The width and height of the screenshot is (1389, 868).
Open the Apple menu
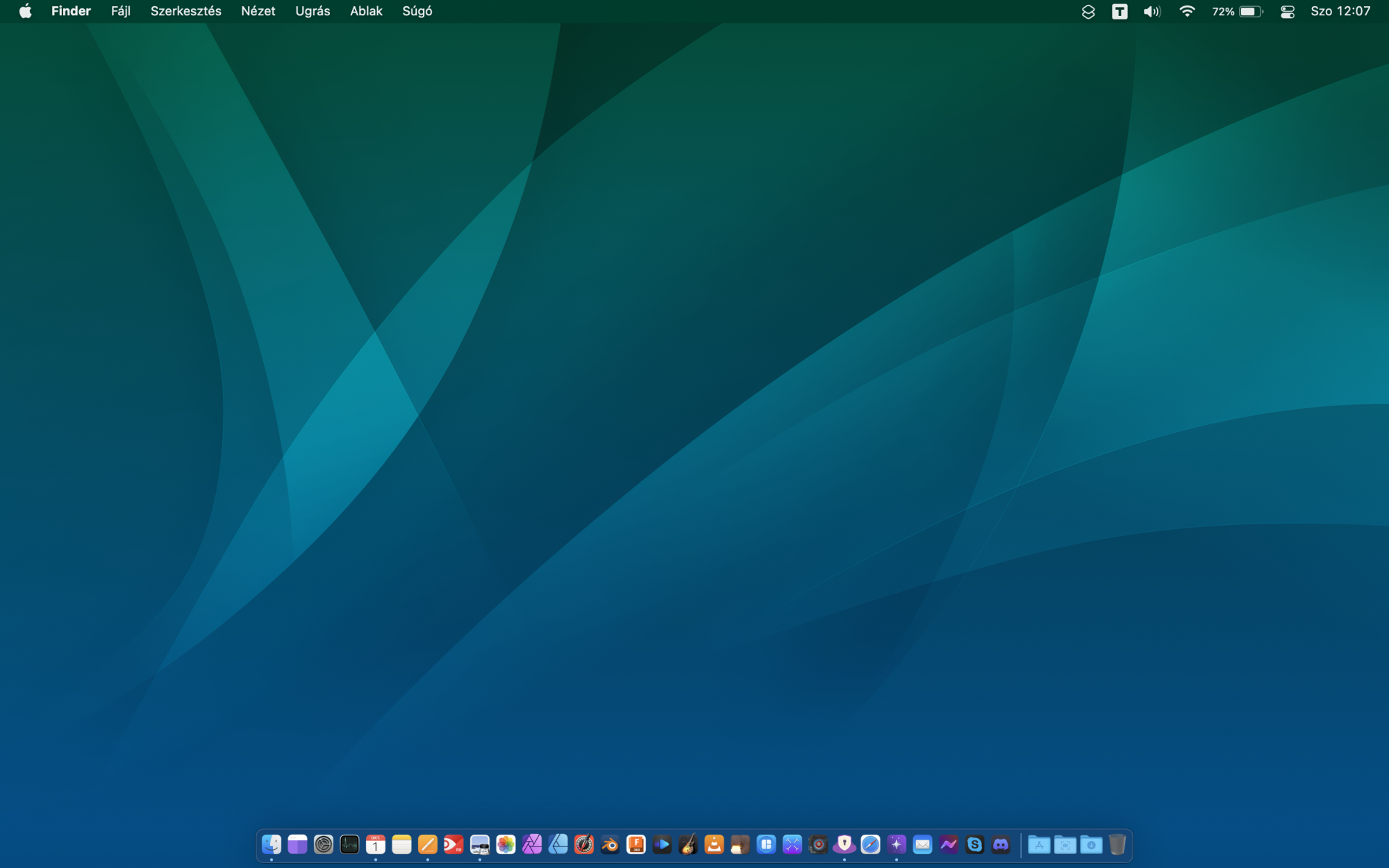coord(26,12)
